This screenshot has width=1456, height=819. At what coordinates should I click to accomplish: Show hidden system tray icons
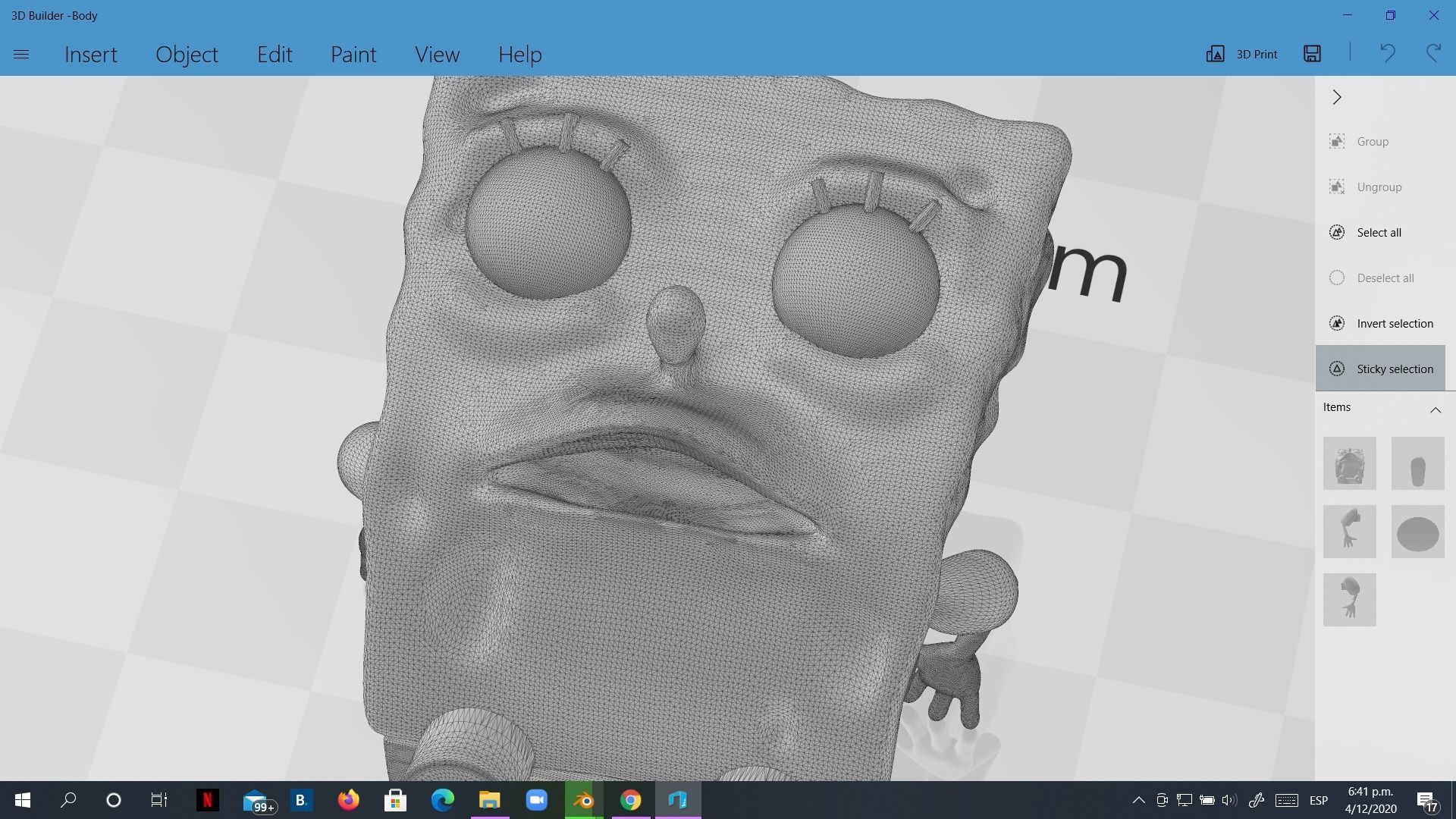click(x=1138, y=800)
